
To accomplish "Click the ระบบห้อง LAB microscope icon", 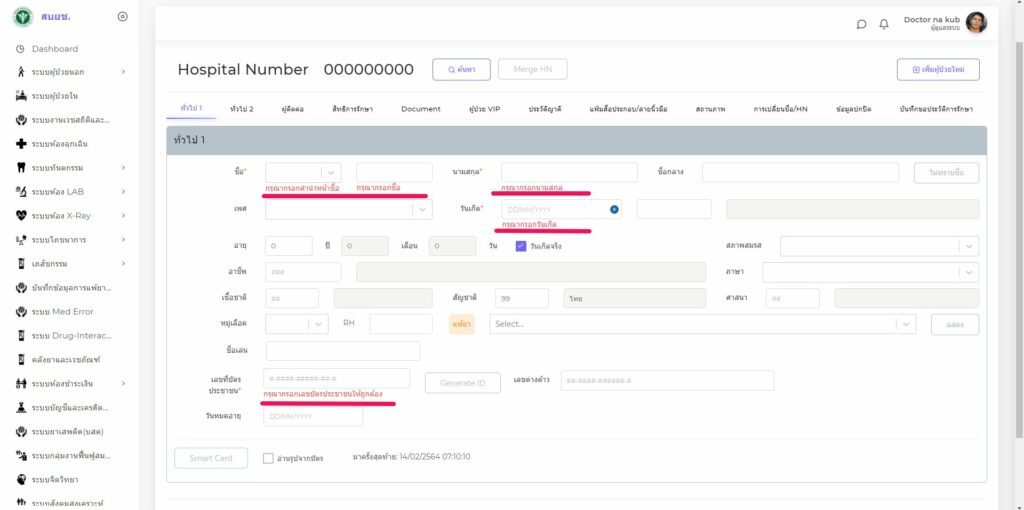I will [21, 191].
